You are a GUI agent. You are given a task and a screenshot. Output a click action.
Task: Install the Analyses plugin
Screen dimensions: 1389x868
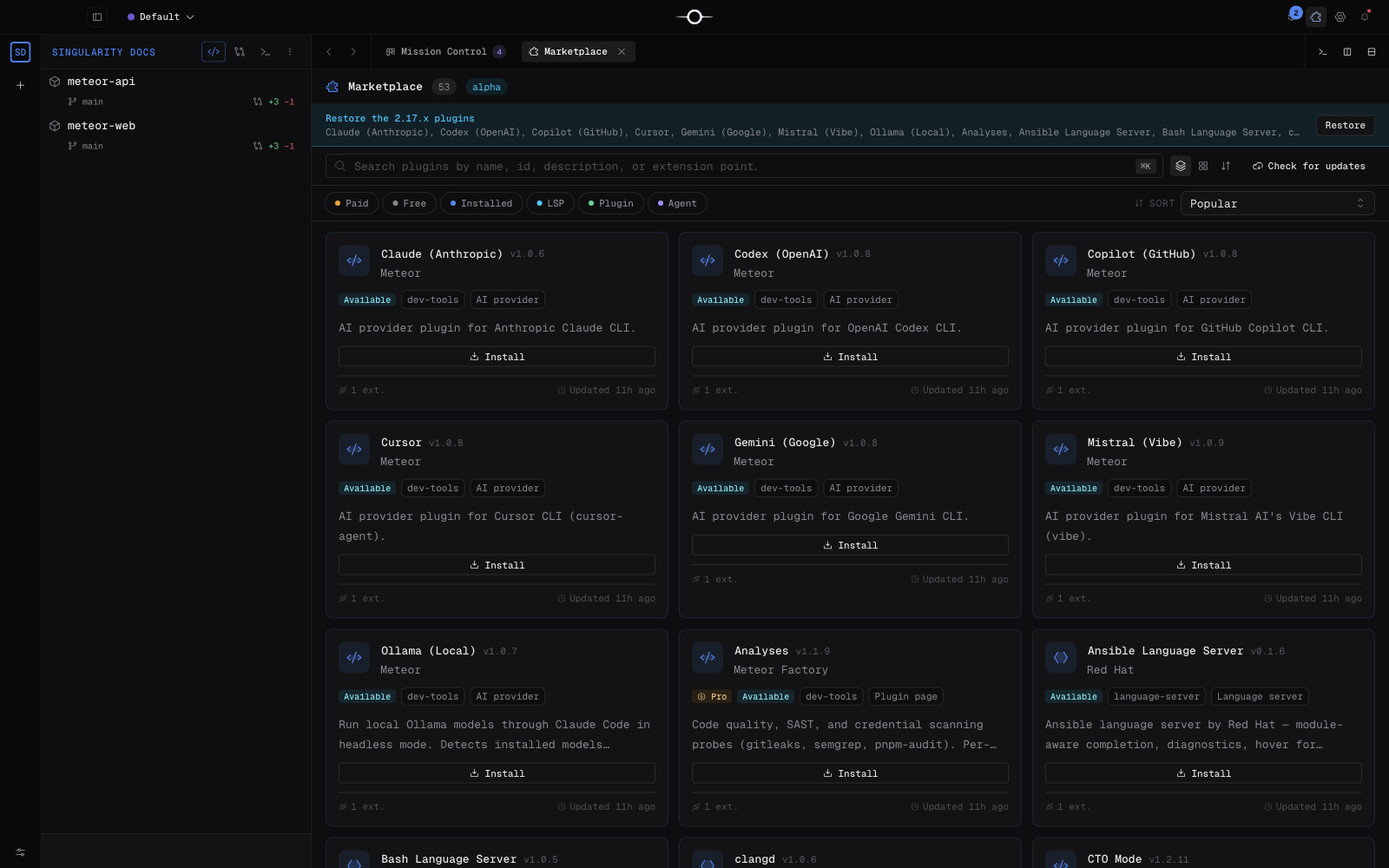850,773
